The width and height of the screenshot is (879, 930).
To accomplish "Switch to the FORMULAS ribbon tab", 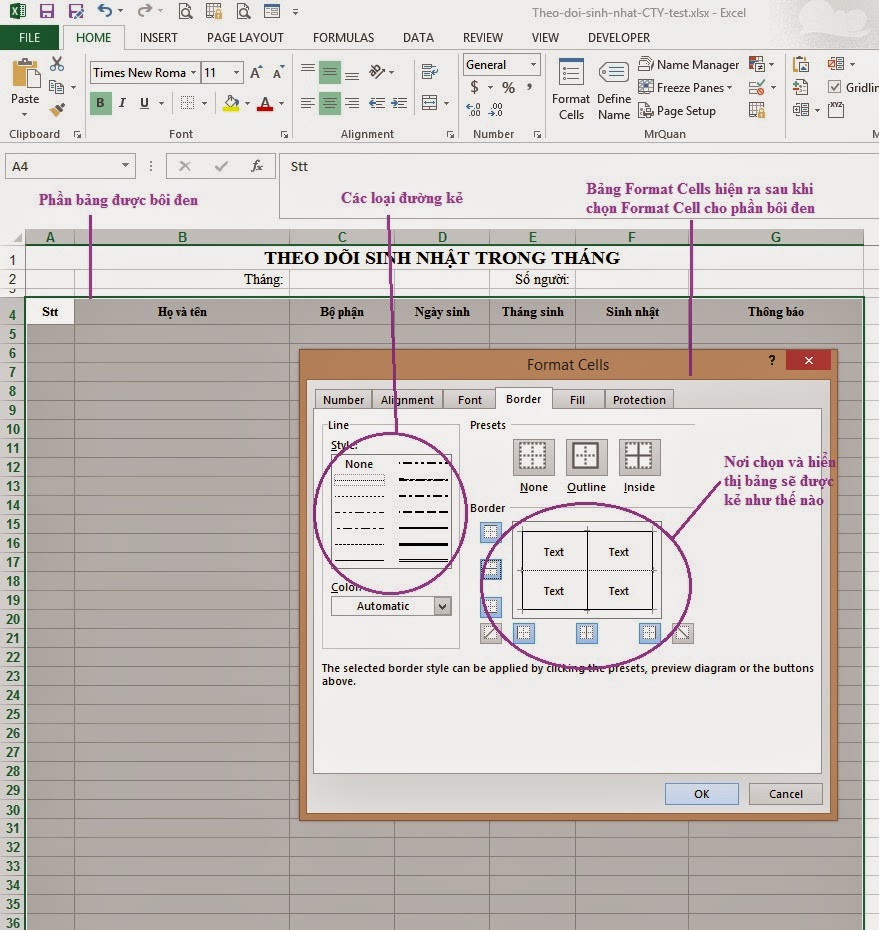I will pos(343,37).
